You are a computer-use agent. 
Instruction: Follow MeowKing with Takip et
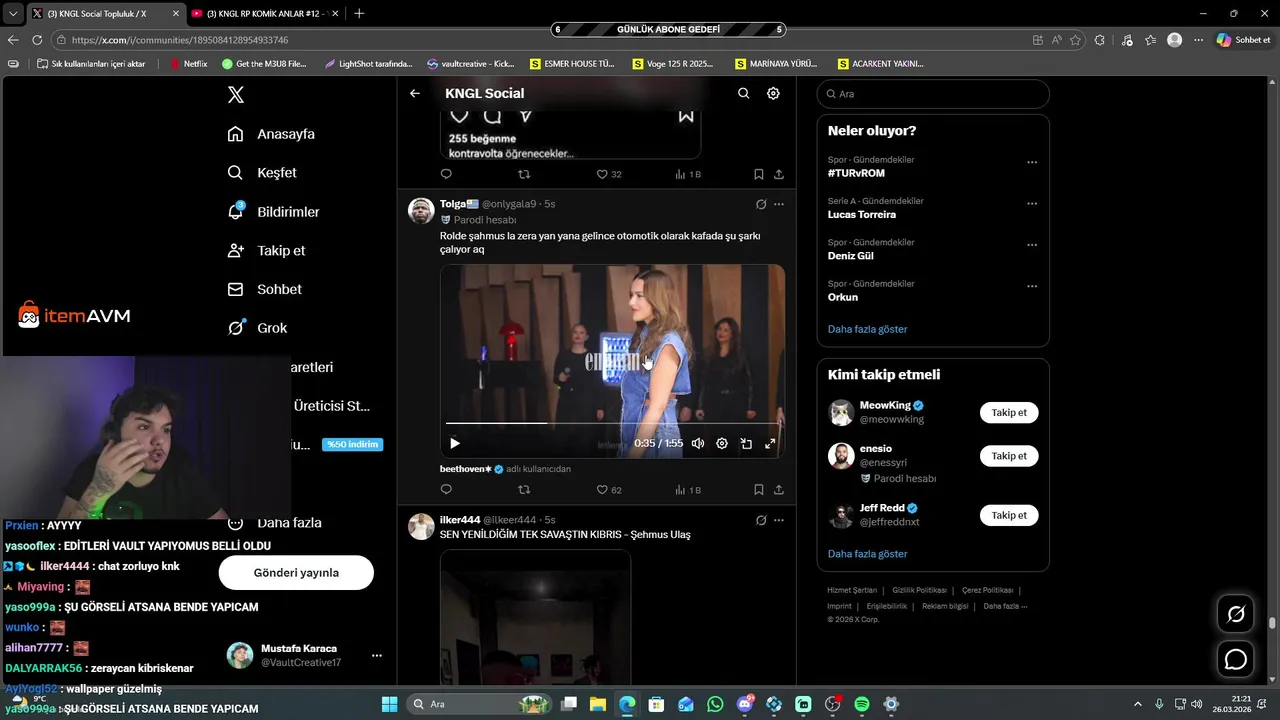click(1009, 412)
